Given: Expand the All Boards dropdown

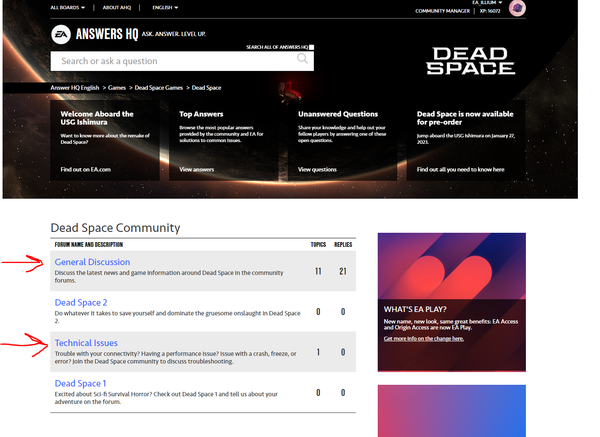Looking at the screenshot, I should pyautogui.click(x=68, y=8).
